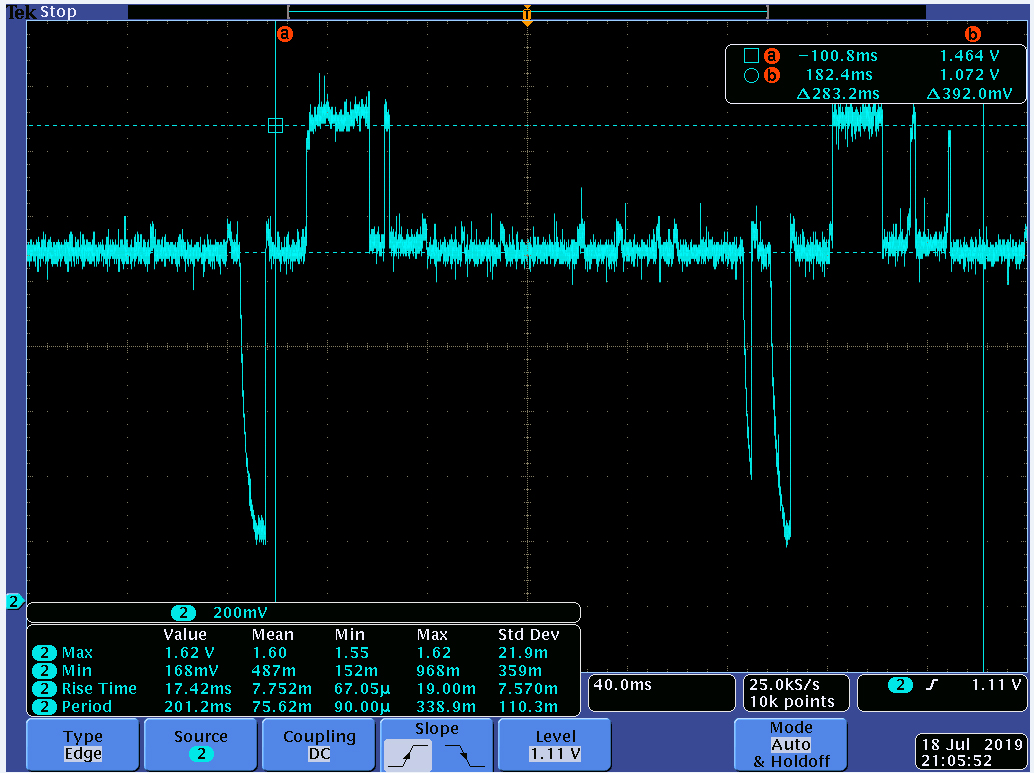Select the falling edge slope icon

pos(465,756)
